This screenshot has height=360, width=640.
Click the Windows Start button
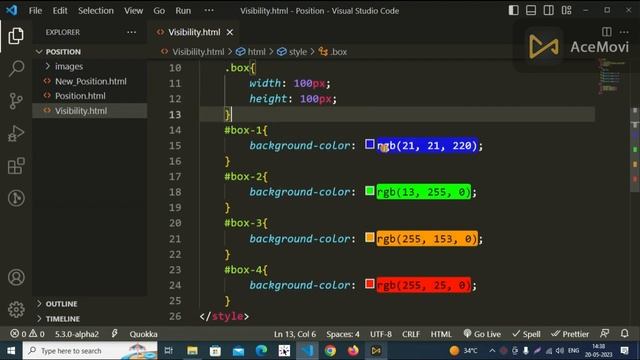pos(11,350)
